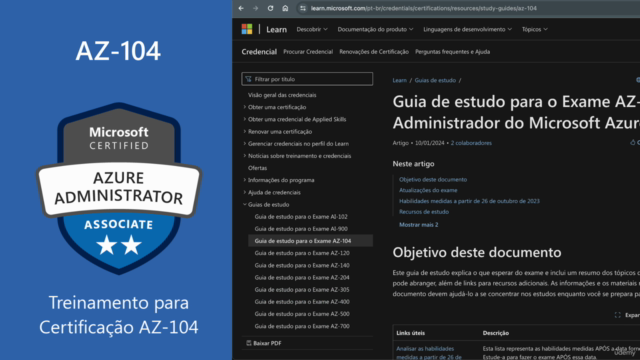Screen dimensions: 640x360
Task: Click the Microsoft logo
Action: [x=247, y=29]
